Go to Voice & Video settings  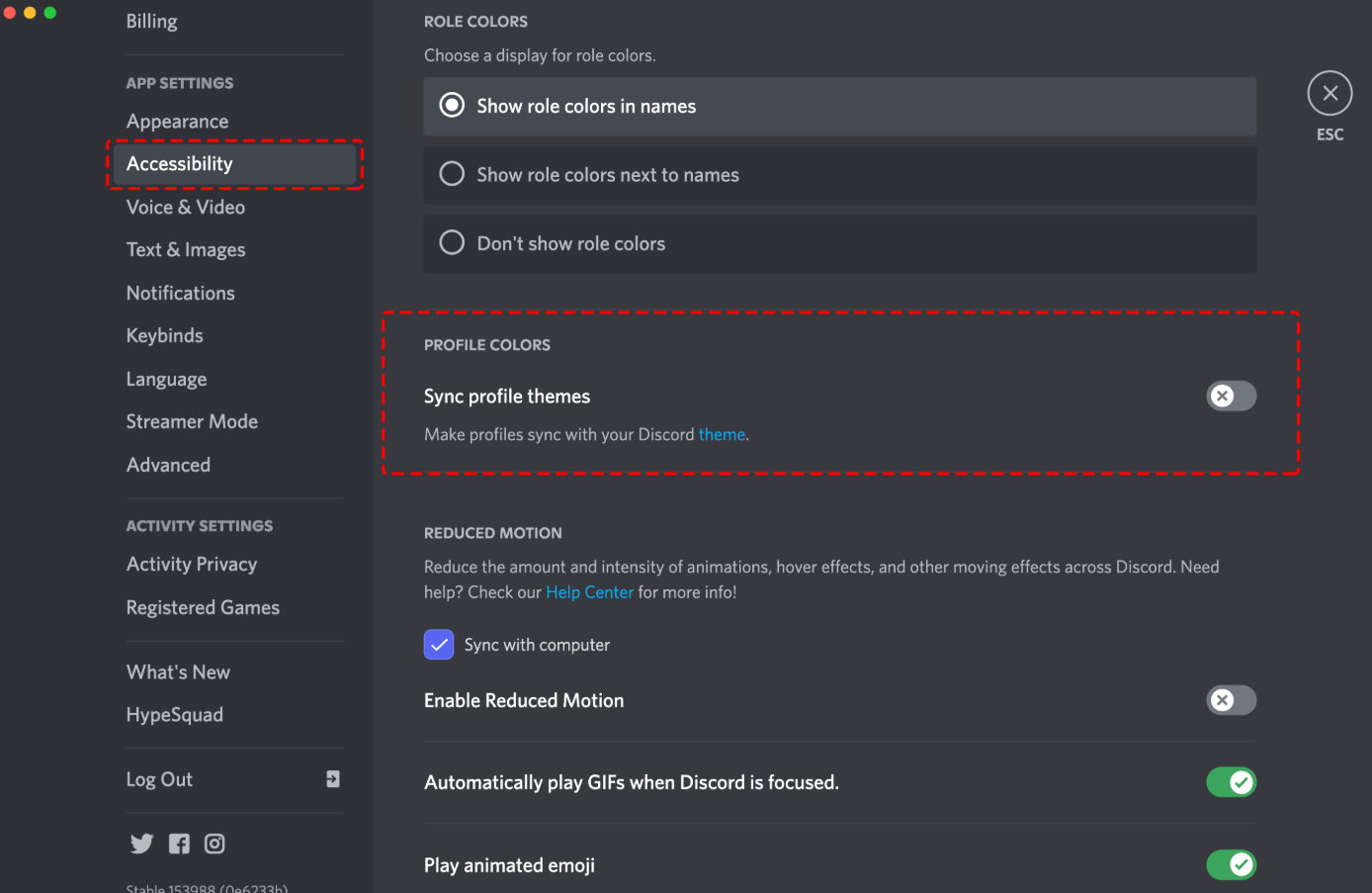coord(186,208)
